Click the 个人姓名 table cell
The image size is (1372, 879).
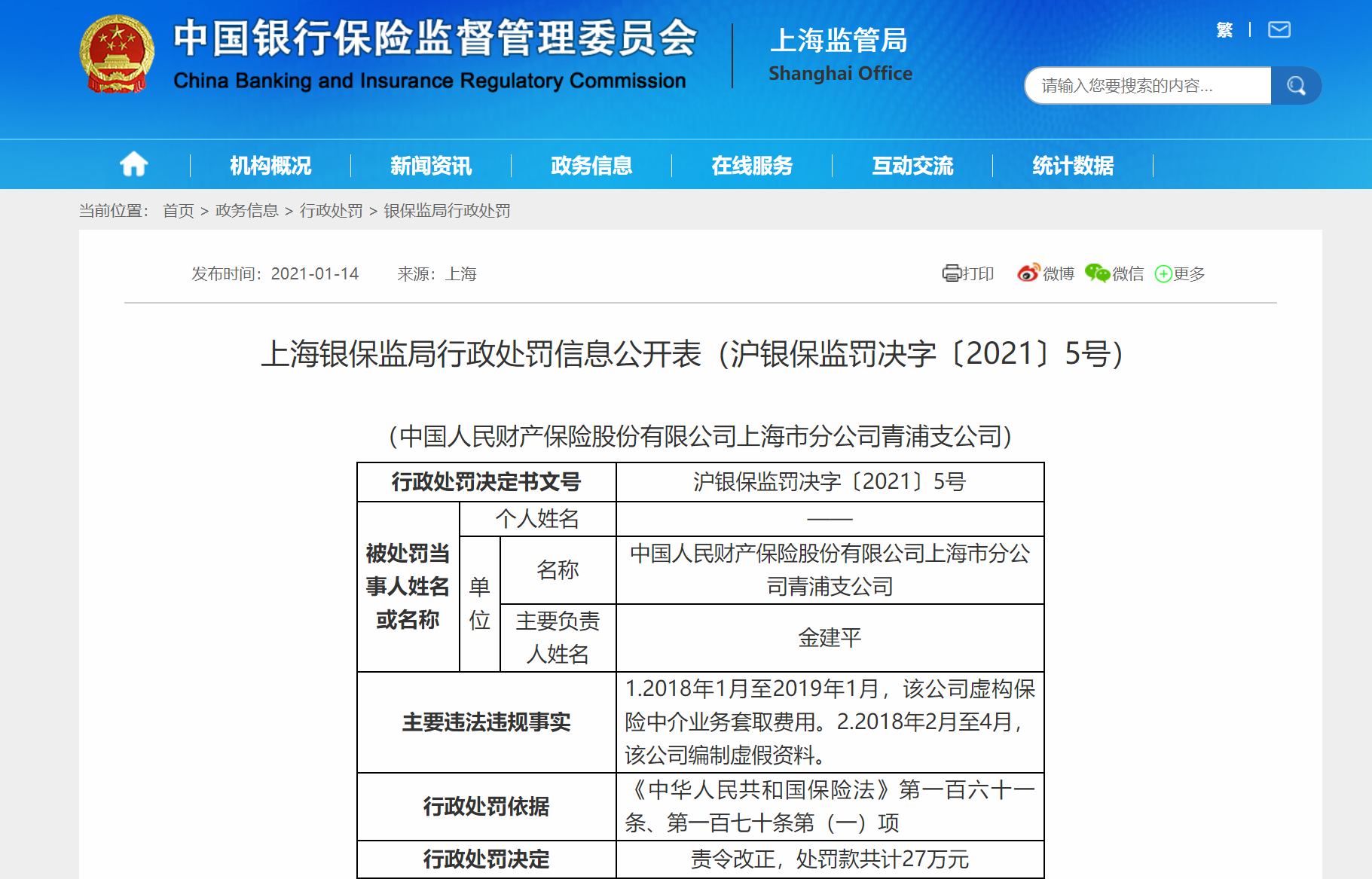point(537,519)
